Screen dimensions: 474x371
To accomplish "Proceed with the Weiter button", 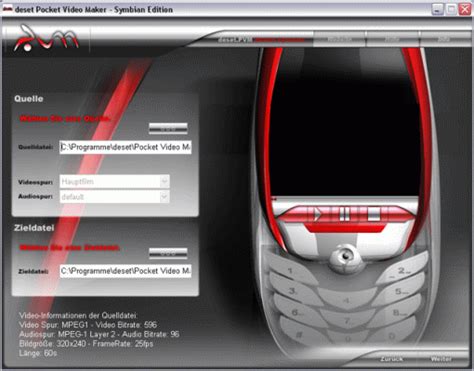I will (441, 359).
